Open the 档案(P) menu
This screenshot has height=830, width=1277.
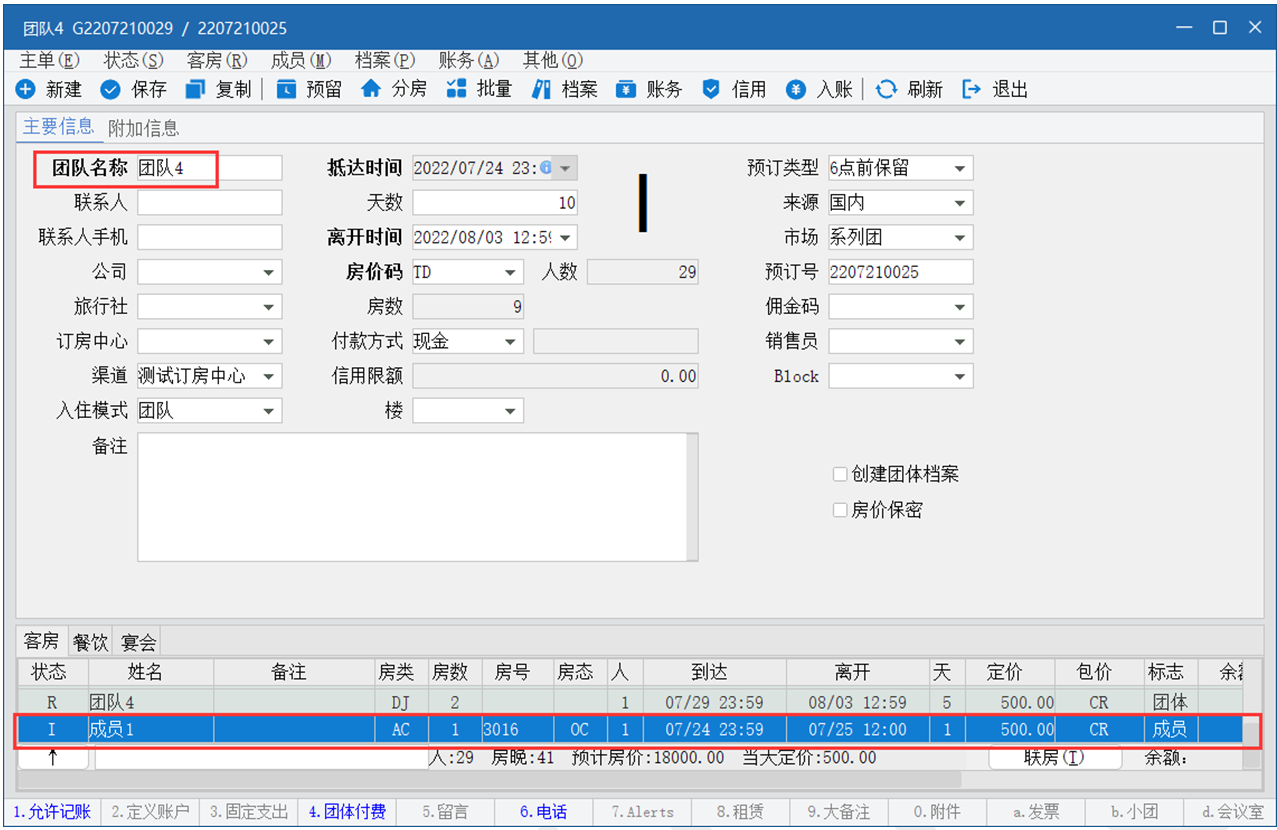point(385,60)
